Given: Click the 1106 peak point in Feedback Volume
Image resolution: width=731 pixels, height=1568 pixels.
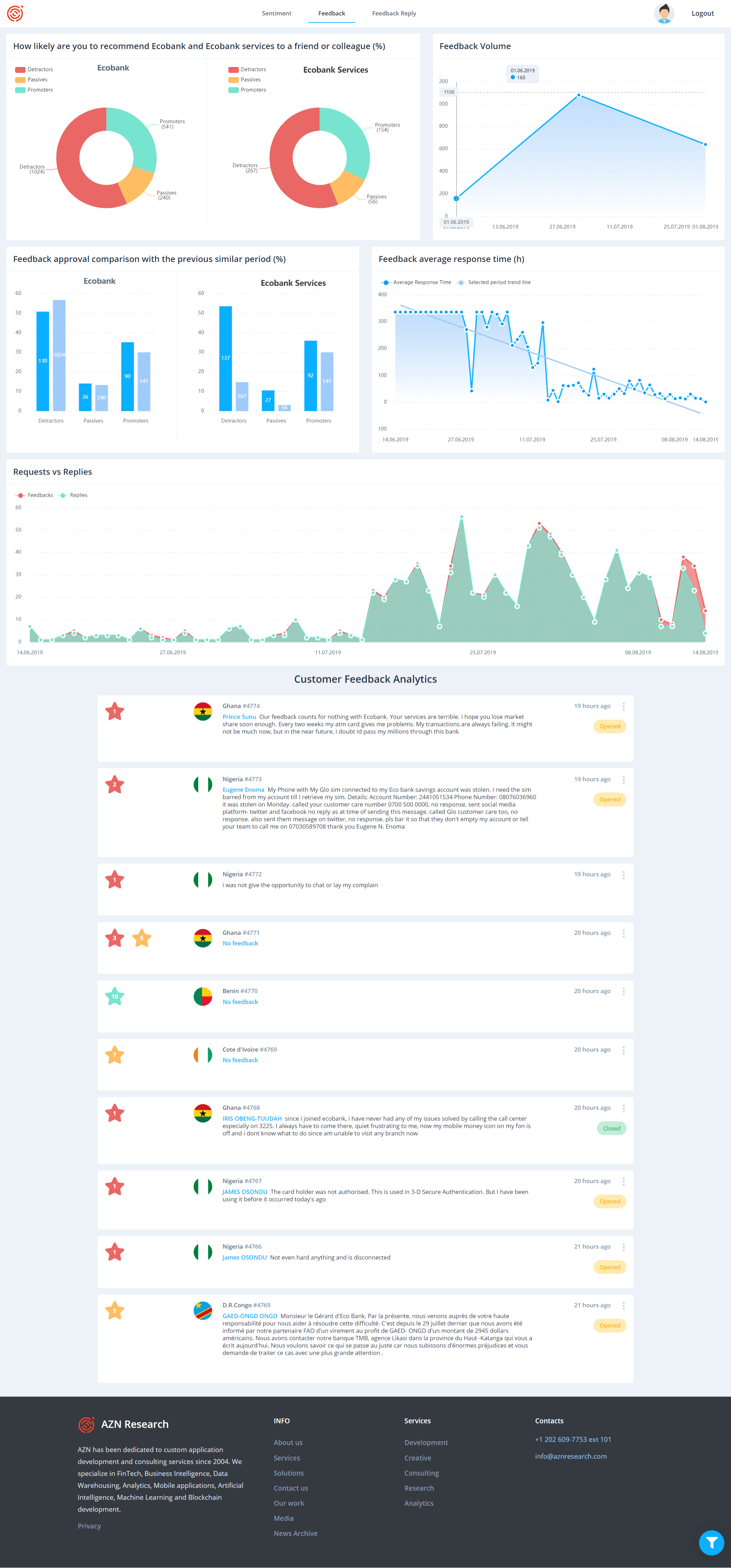Looking at the screenshot, I should 578,95.
